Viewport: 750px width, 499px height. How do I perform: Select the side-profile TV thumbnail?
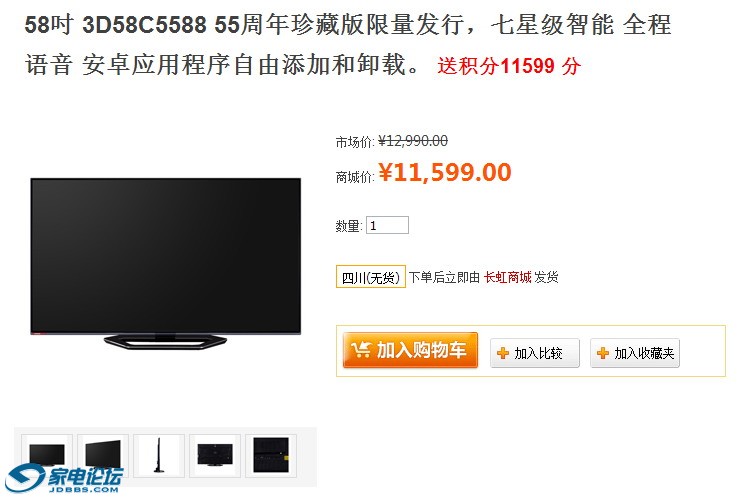coord(159,455)
